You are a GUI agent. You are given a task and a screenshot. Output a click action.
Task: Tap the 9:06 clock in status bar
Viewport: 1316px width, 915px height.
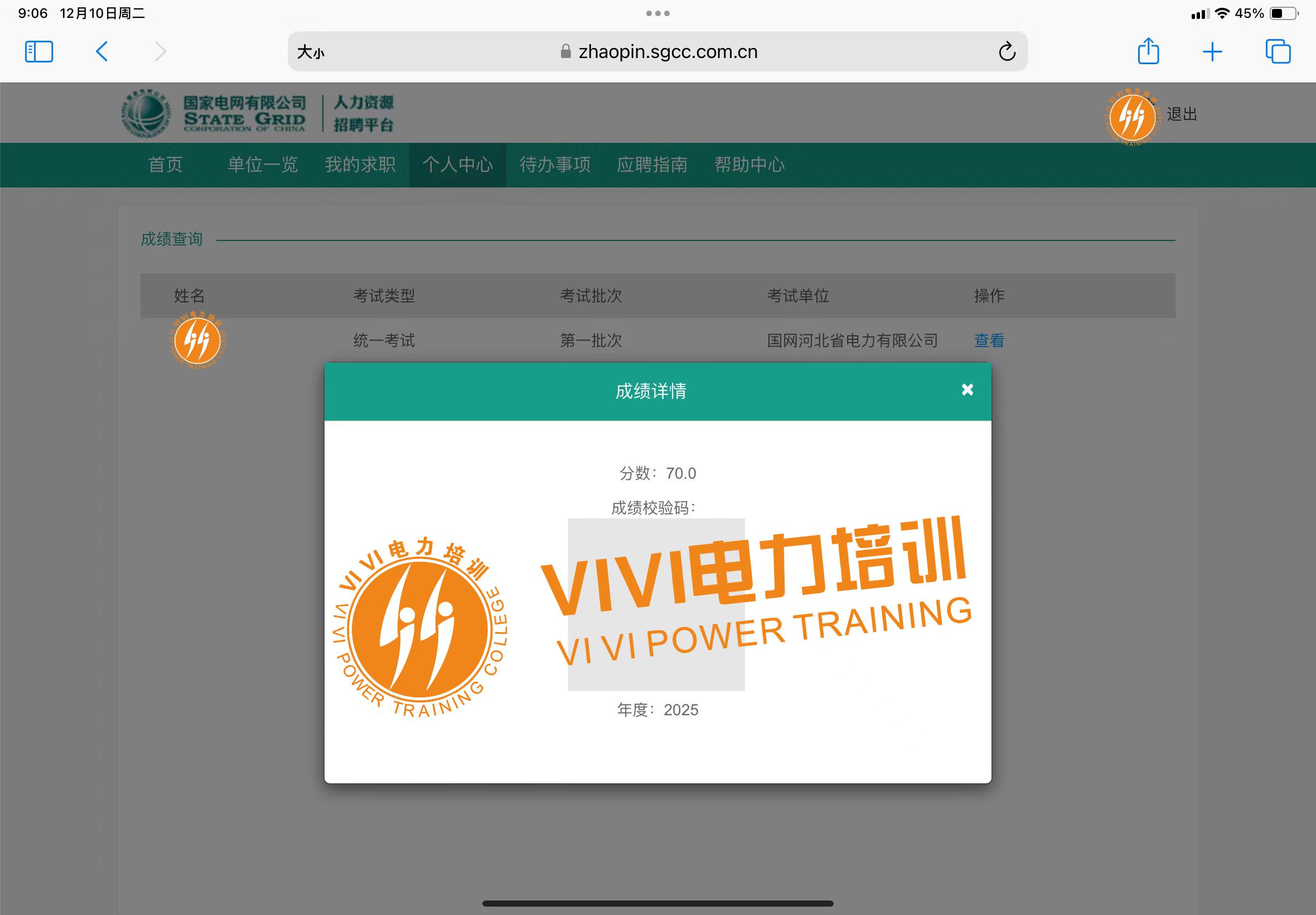pos(33,13)
